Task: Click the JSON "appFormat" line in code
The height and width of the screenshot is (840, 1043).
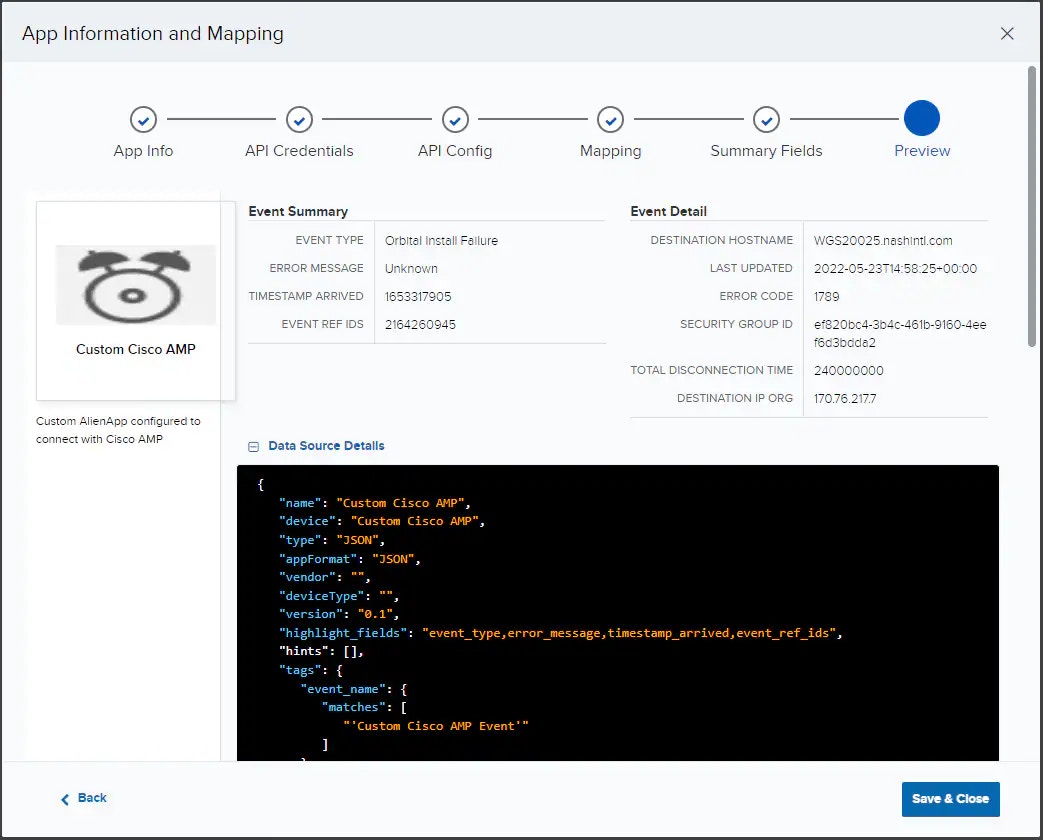Action: click(x=350, y=559)
